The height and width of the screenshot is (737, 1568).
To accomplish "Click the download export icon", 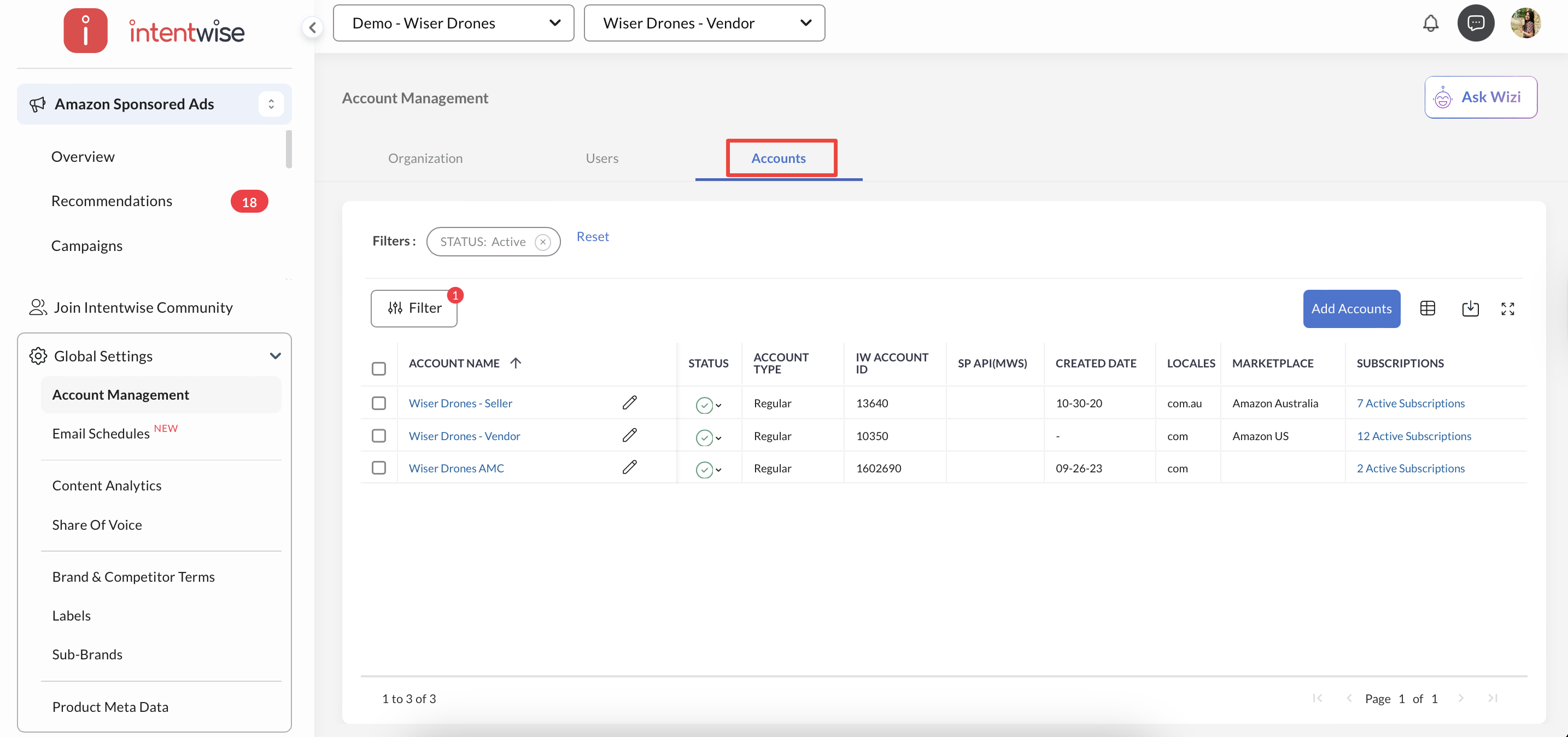I will [1470, 308].
